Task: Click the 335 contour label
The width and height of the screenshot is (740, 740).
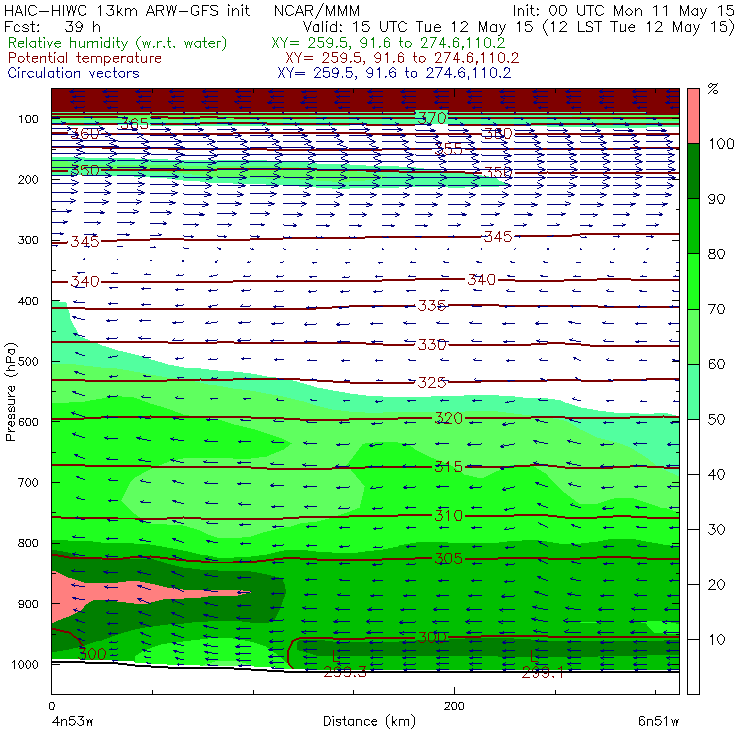Action: pos(432,306)
